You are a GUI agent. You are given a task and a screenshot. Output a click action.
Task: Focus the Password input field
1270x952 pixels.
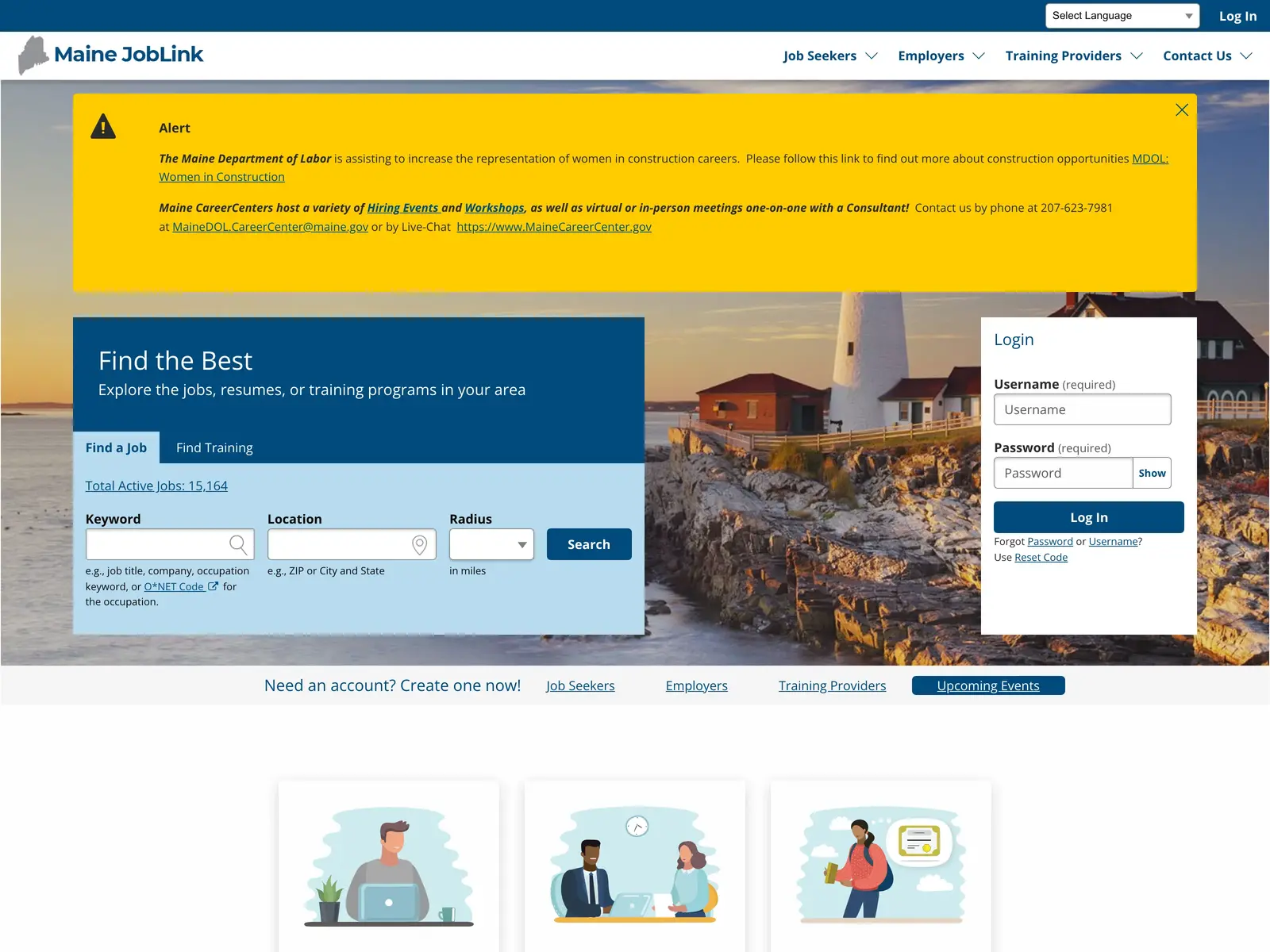tap(1063, 473)
